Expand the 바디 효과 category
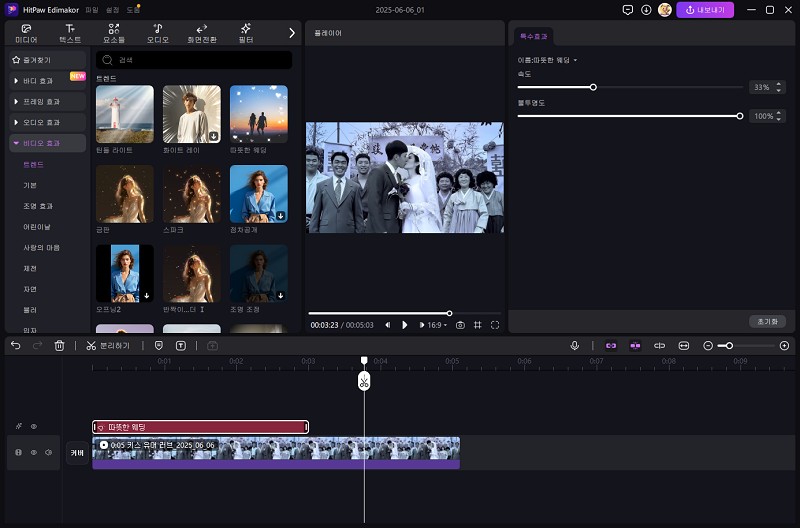Image resolution: width=800 pixels, height=528 pixels. click(x=47, y=81)
